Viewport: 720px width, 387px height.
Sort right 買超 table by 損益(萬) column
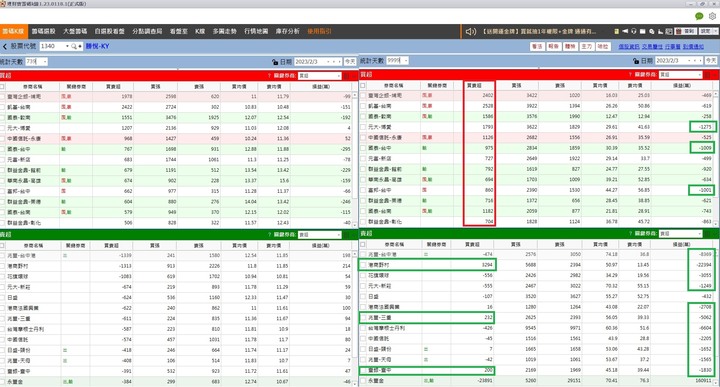[x=681, y=85]
